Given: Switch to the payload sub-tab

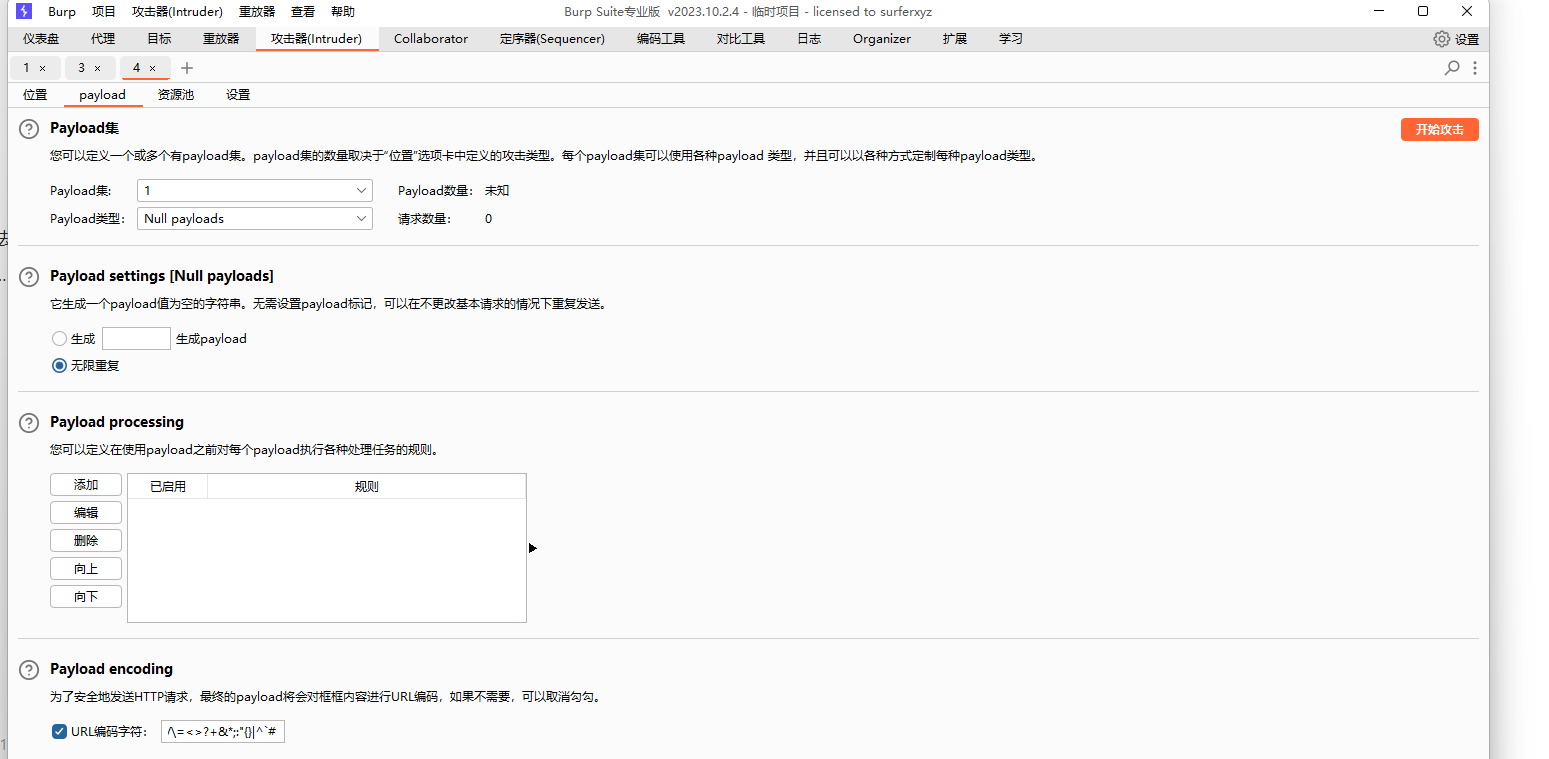Looking at the screenshot, I should click(x=103, y=95).
